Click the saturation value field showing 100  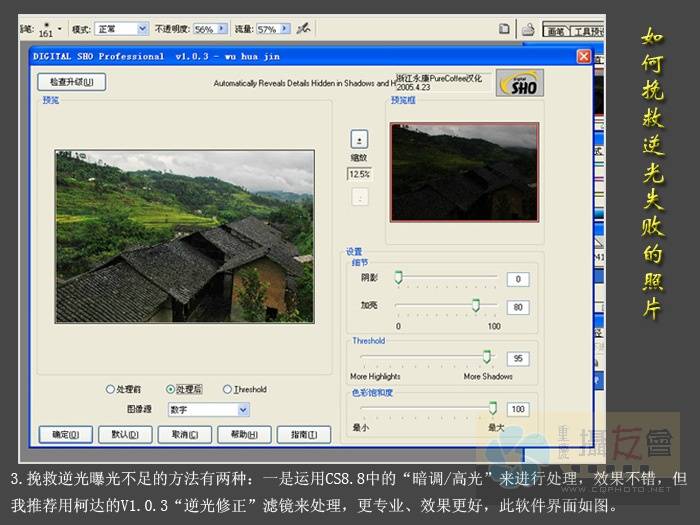point(518,409)
